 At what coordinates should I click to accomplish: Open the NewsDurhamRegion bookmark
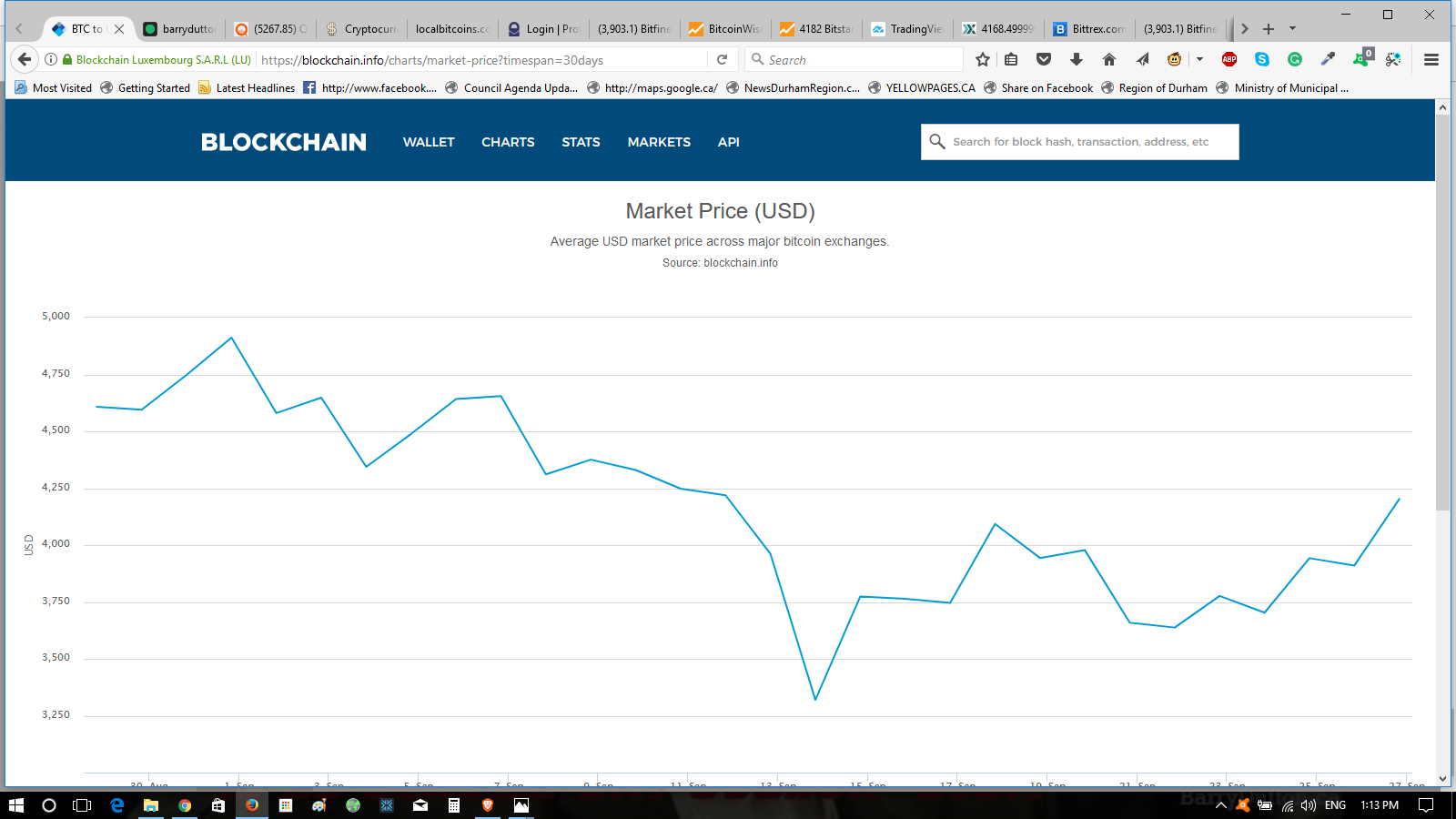tap(793, 88)
